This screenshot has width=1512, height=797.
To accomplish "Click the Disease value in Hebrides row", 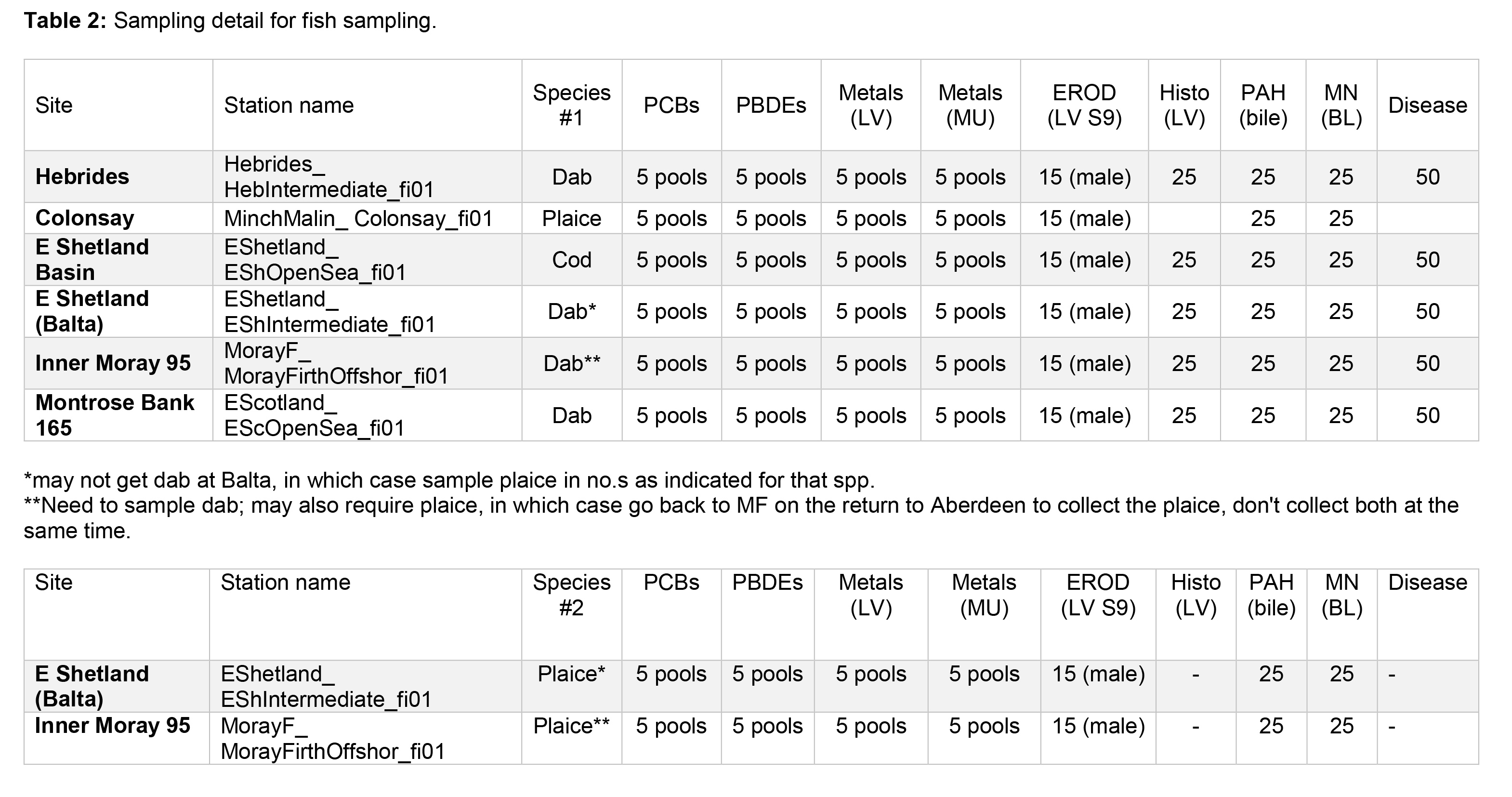I will point(1427,177).
